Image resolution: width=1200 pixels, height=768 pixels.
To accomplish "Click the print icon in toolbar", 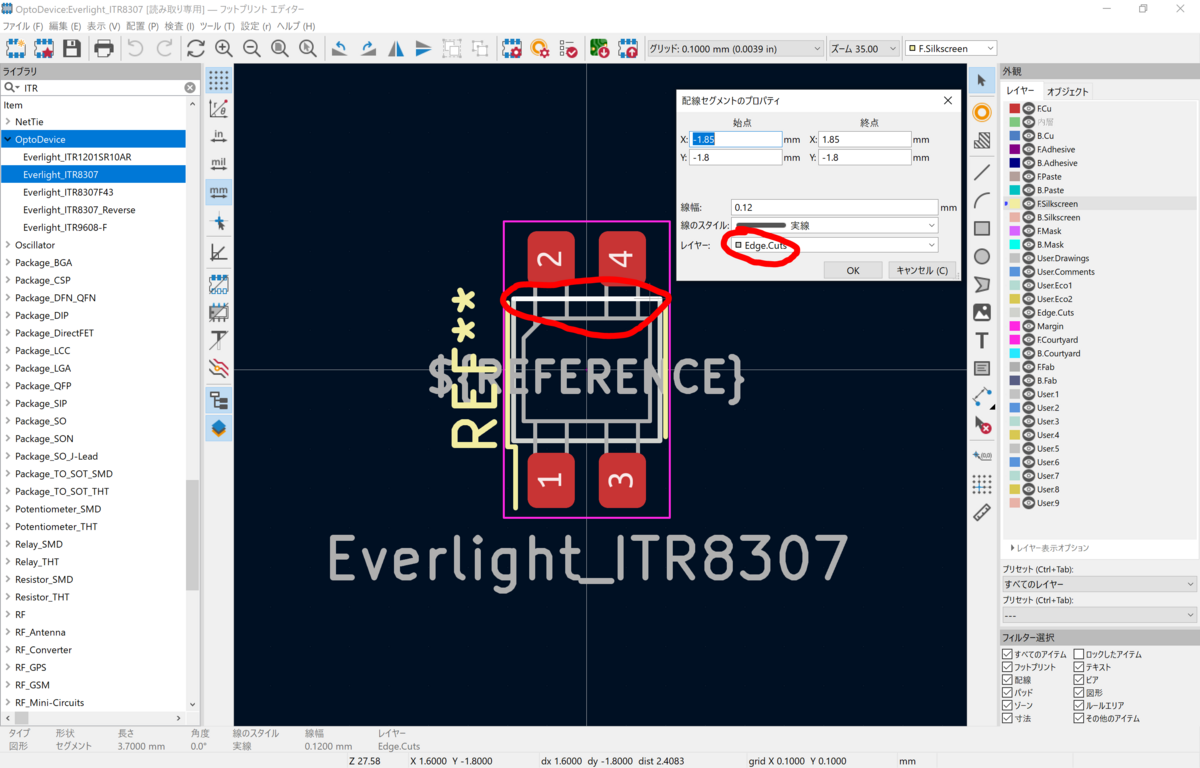I will [x=104, y=48].
